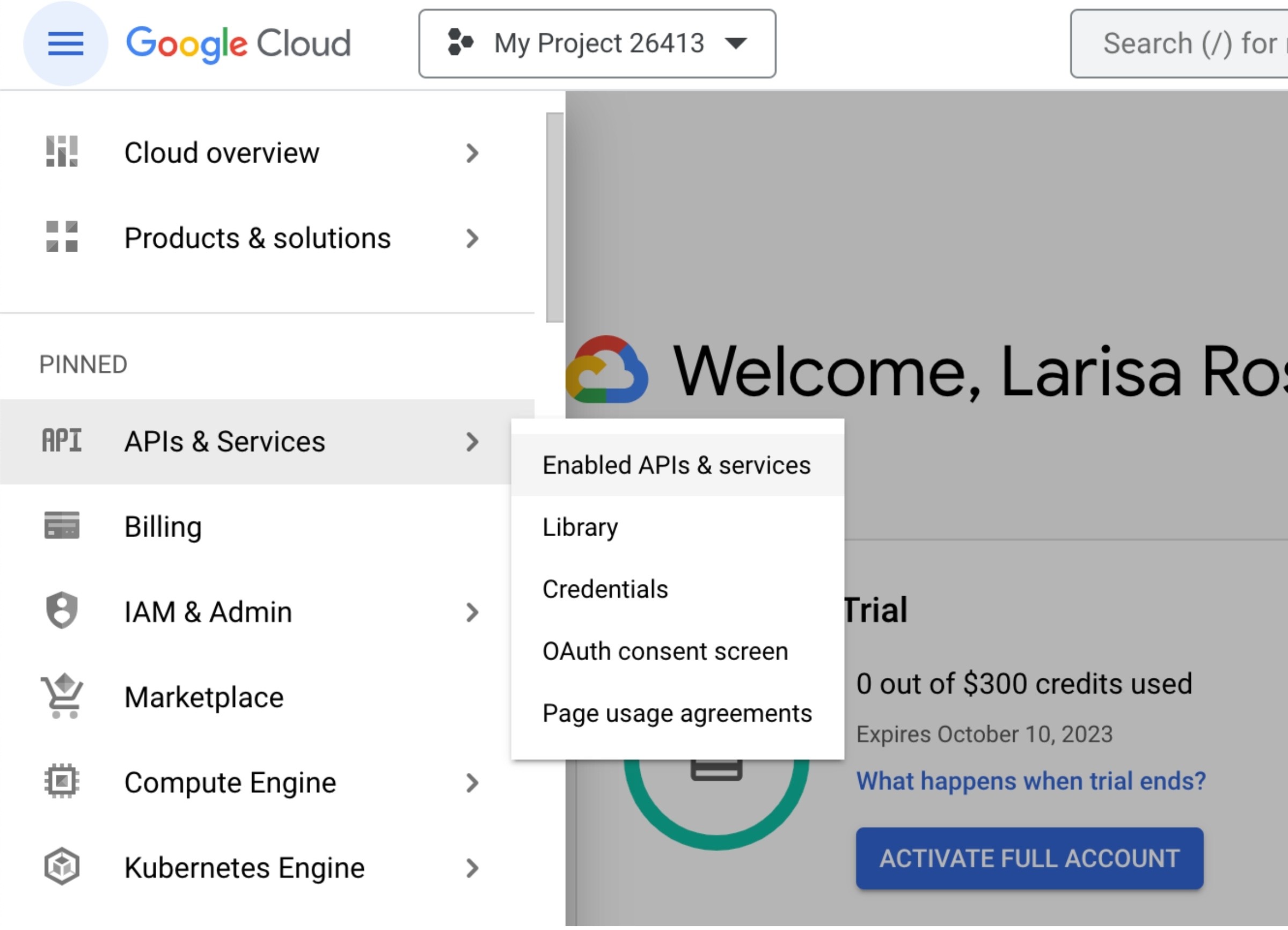This screenshot has width=1288, height=930.
Task: Click the Billing card icon
Action: [x=62, y=526]
